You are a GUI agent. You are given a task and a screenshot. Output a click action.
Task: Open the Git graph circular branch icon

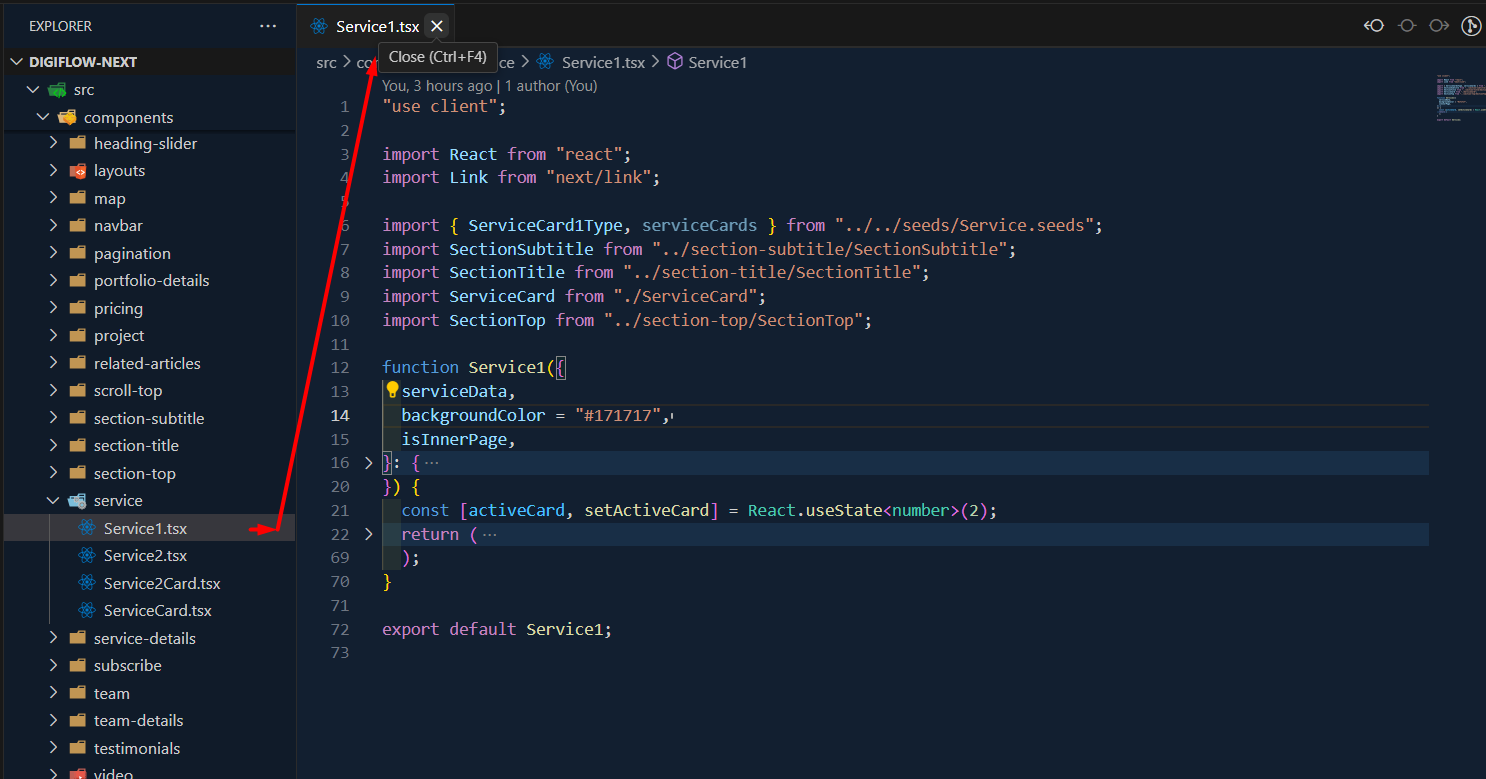(x=1471, y=26)
